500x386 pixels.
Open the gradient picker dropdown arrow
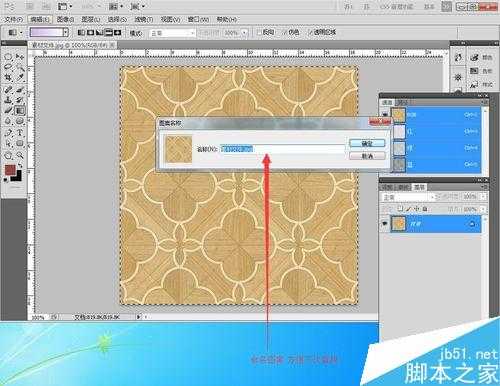(66, 32)
